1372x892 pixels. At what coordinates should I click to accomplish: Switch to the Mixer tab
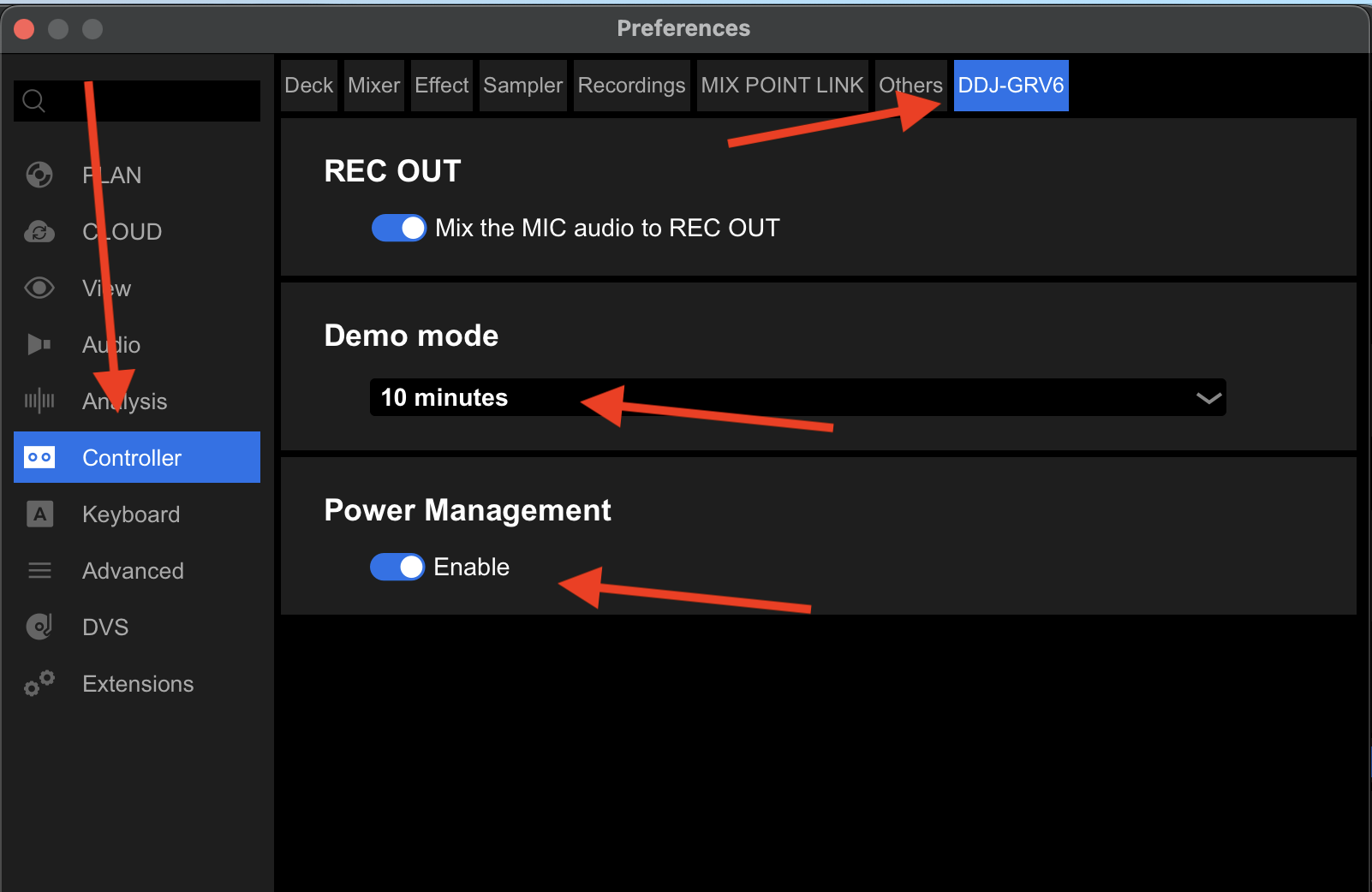point(373,86)
